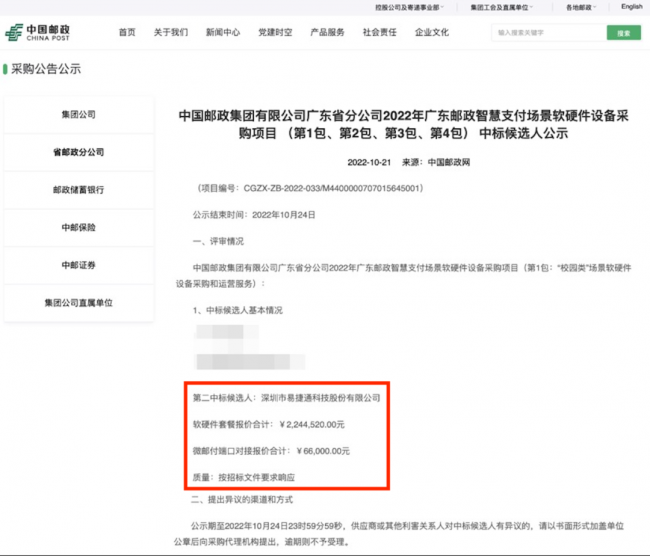The image size is (650, 556).
Task: Select 产品服务 in the navigation bar
Action: pyautogui.click(x=327, y=32)
